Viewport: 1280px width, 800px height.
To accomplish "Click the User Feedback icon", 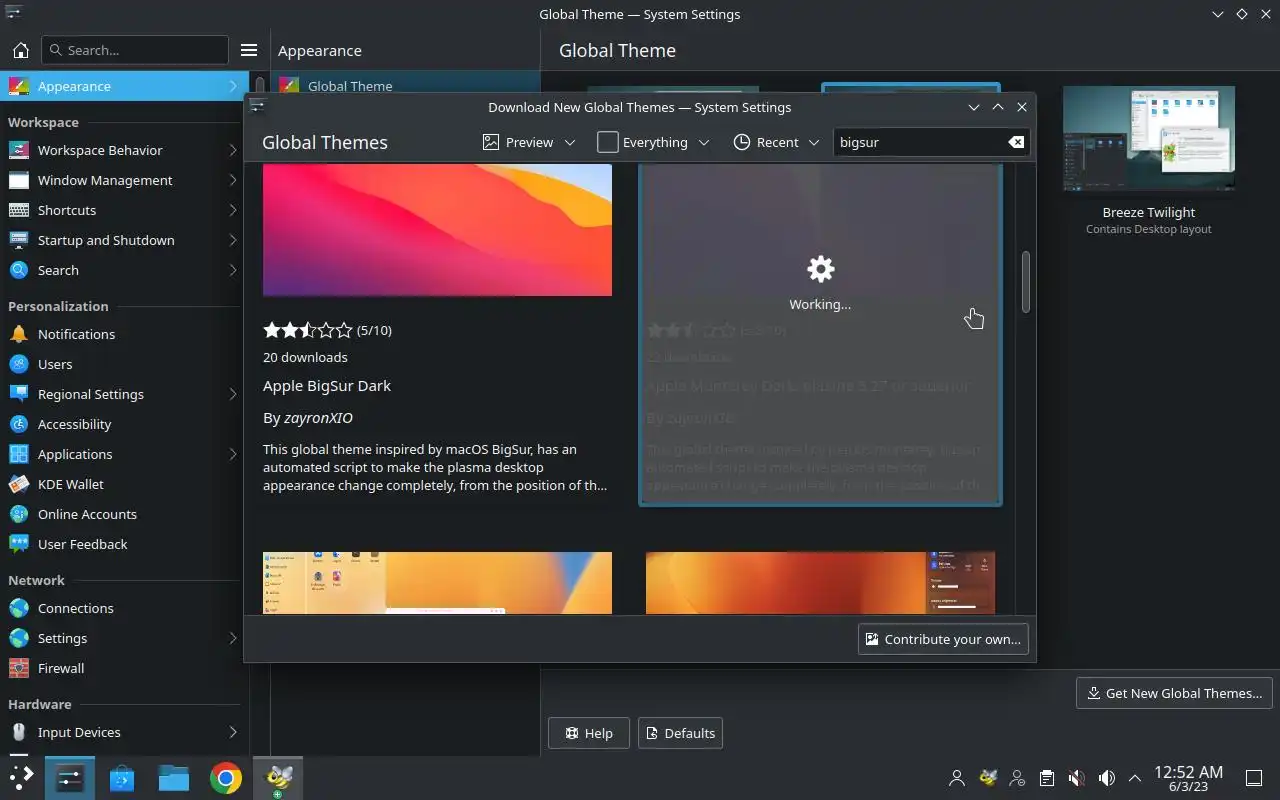I will 19,544.
